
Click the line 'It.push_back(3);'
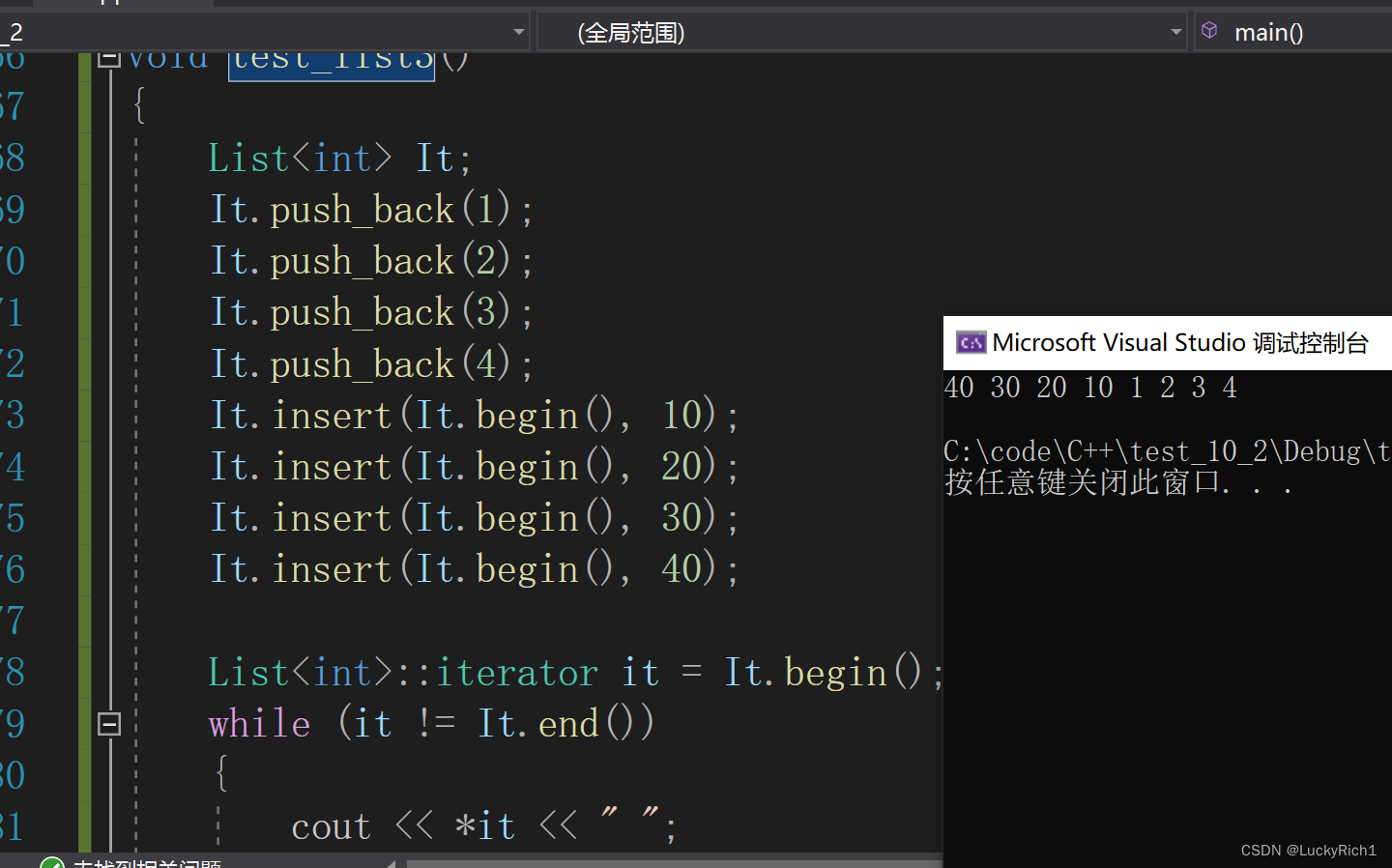coord(371,312)
